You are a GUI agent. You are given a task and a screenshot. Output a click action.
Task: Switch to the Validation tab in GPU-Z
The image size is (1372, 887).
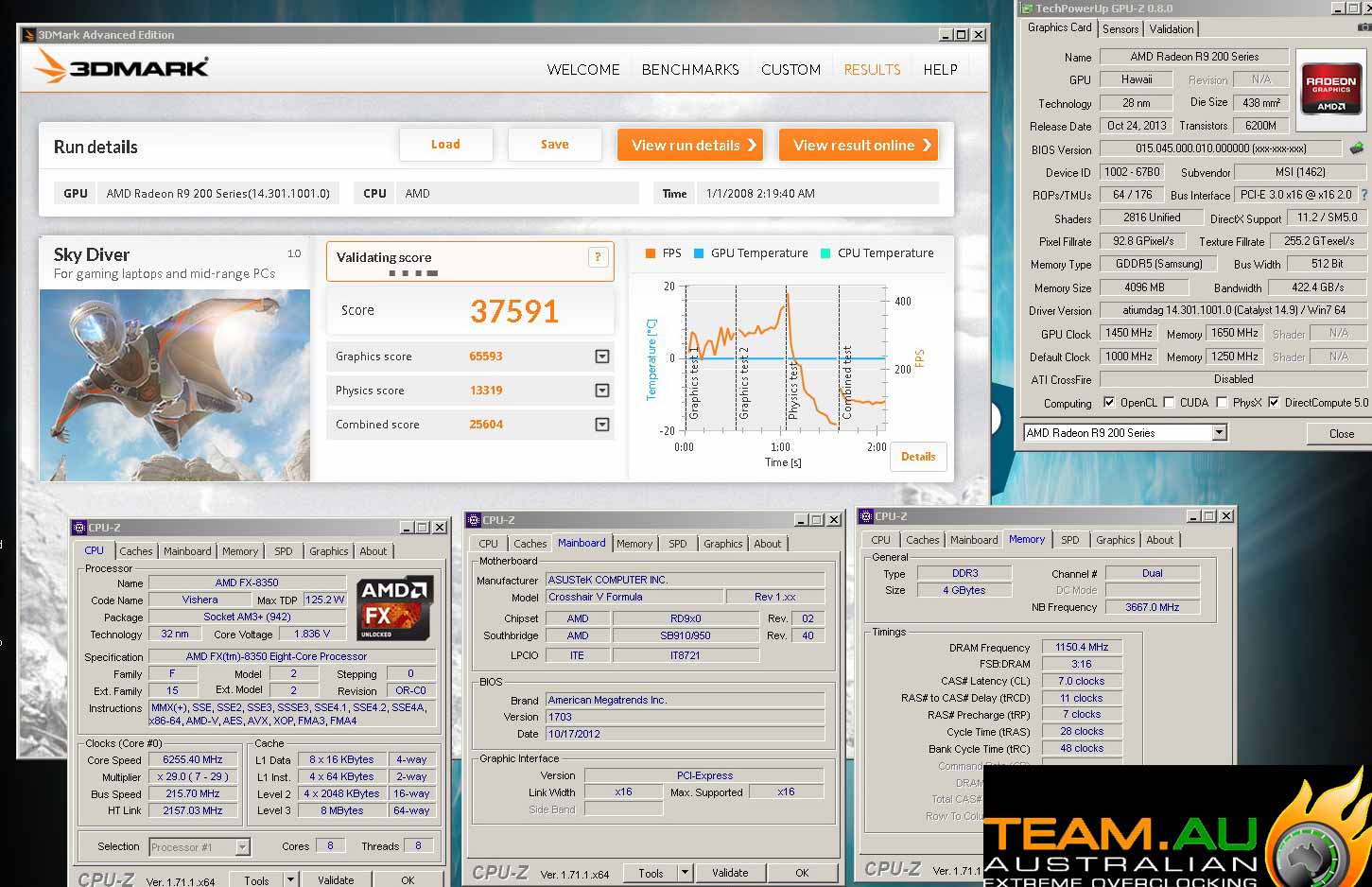[x=1172, y=29]
